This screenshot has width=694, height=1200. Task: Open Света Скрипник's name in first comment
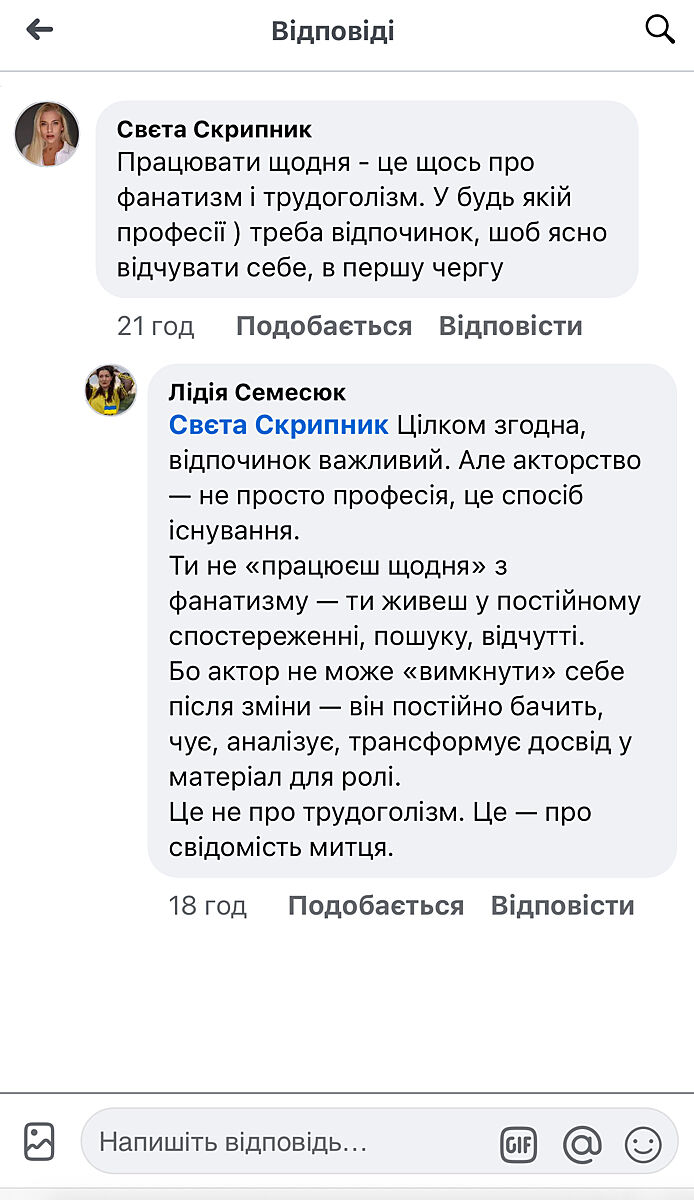point(214,130)
